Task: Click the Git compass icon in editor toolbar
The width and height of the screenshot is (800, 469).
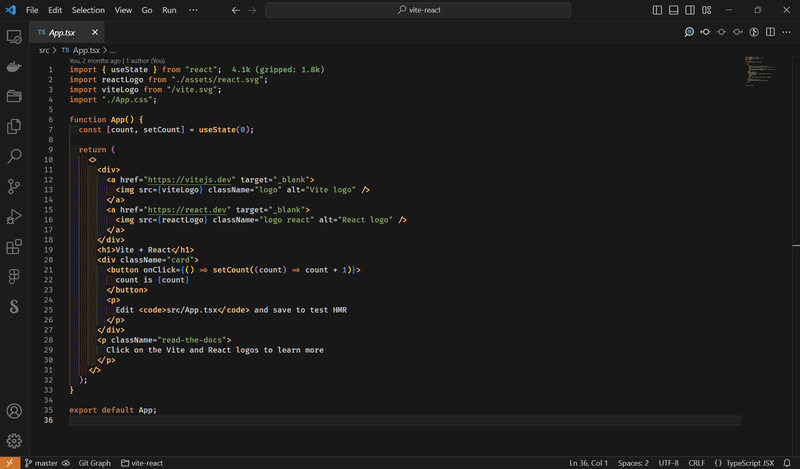Action: [x=754, y=32]
